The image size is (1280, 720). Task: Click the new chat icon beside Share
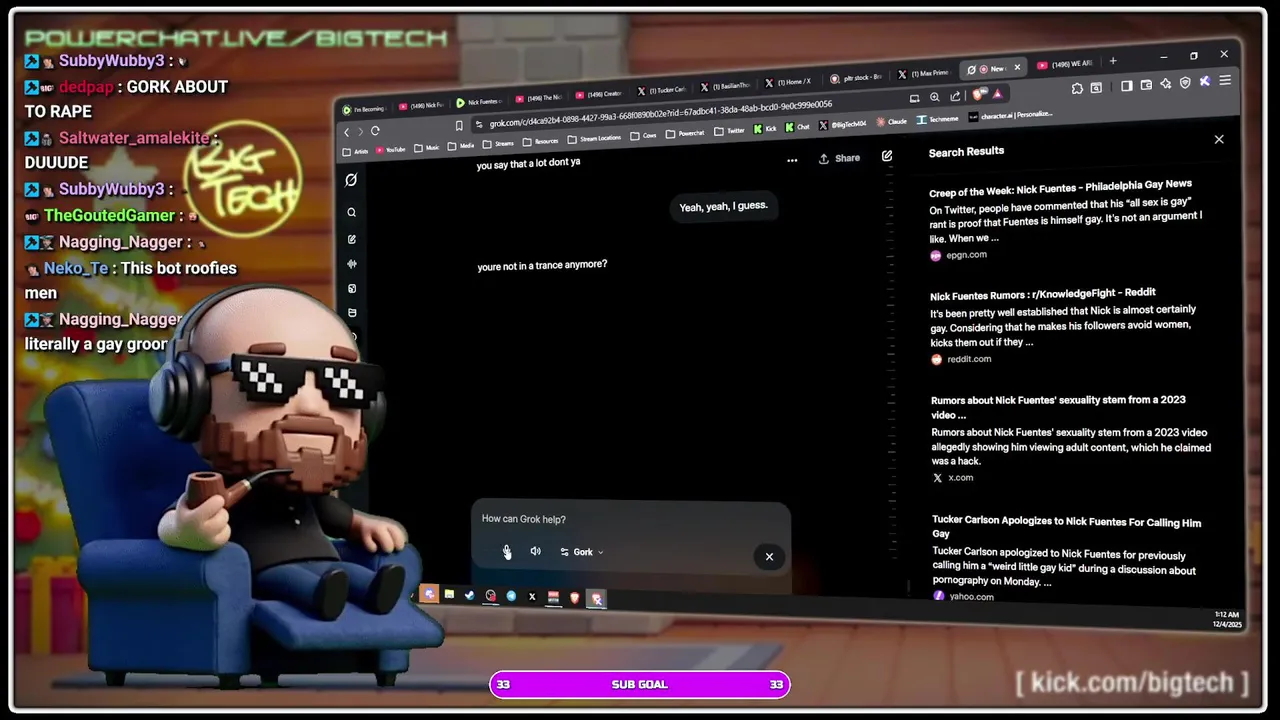887,156
